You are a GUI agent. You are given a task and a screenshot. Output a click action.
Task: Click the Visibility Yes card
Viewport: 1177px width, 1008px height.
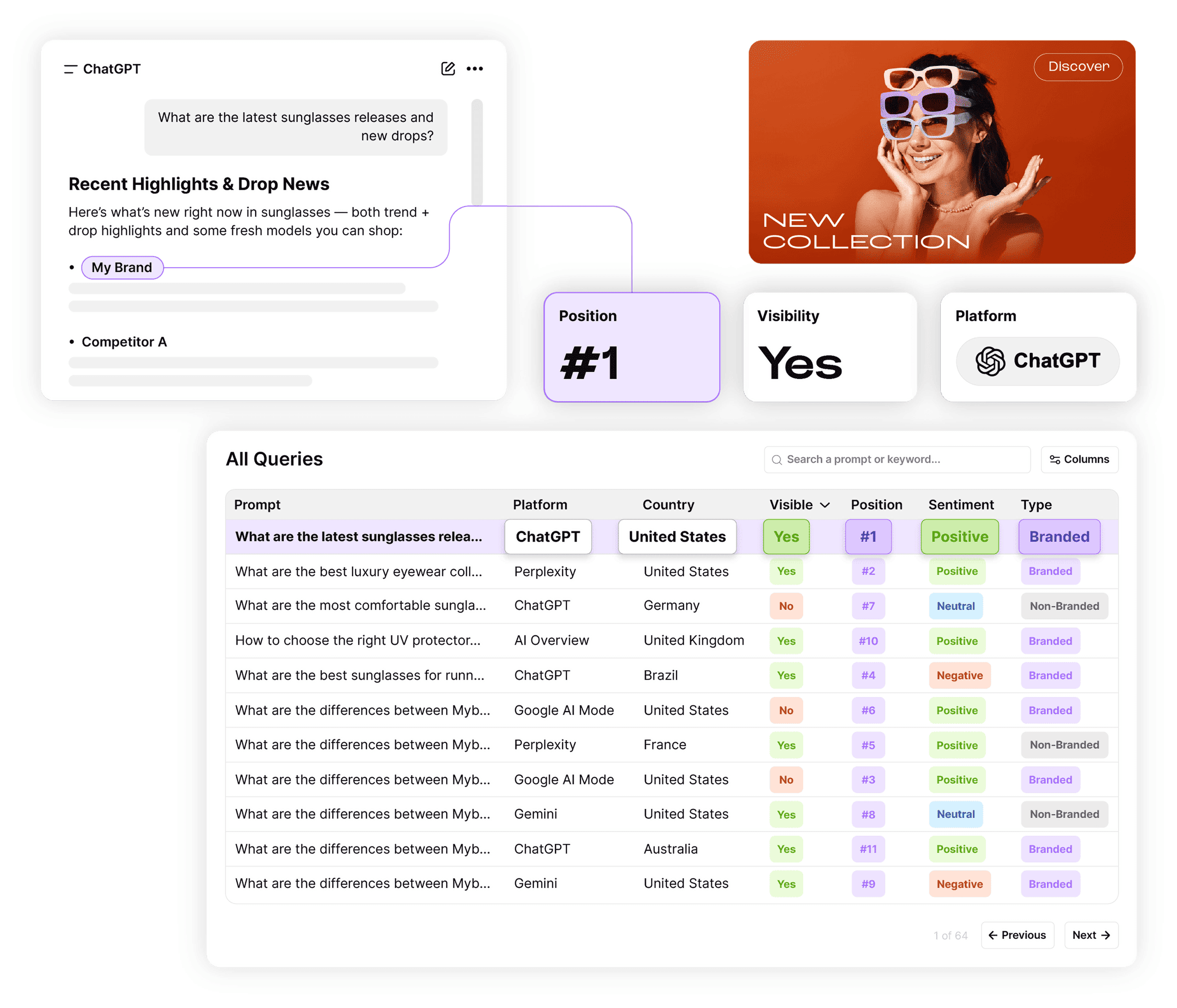830,347
